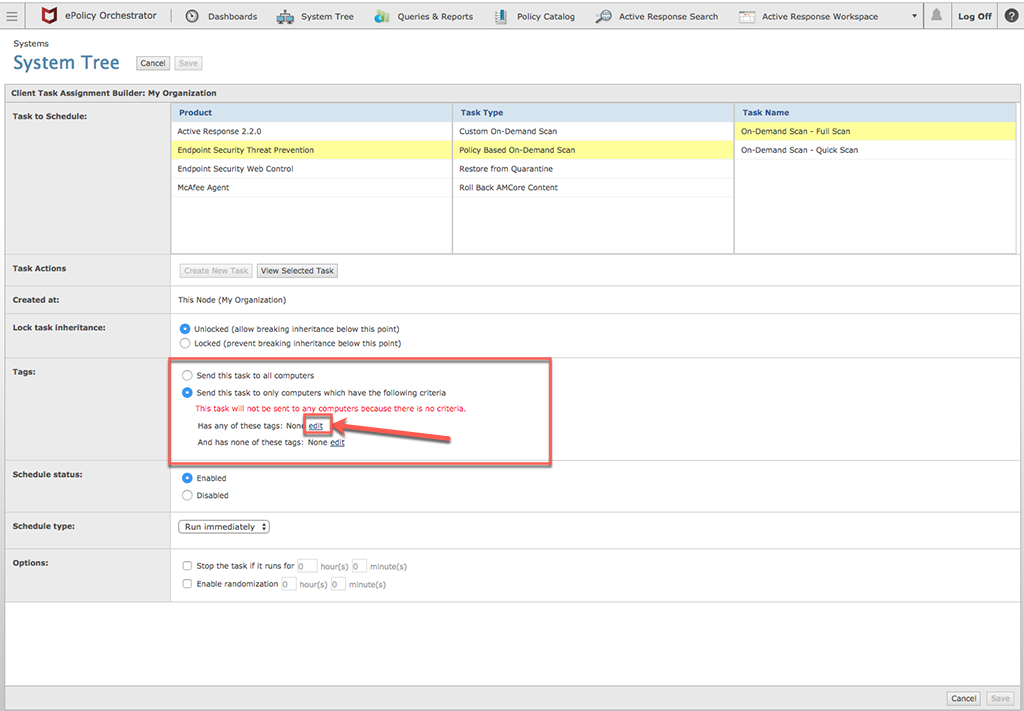The width and height of the screenshot is (1024, 711).
Task: Click View Selected Task button
Action: click(297, 270)
